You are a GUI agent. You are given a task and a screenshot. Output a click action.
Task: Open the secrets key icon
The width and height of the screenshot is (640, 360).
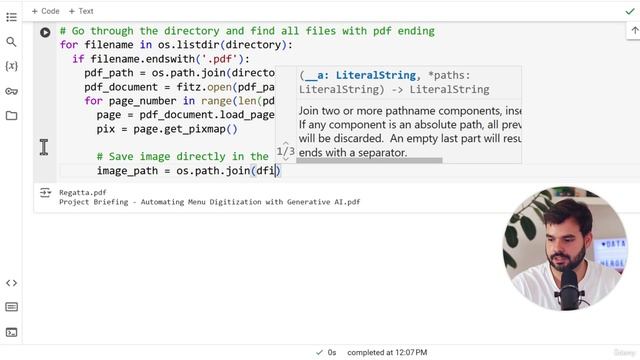(x=11, y=91)
